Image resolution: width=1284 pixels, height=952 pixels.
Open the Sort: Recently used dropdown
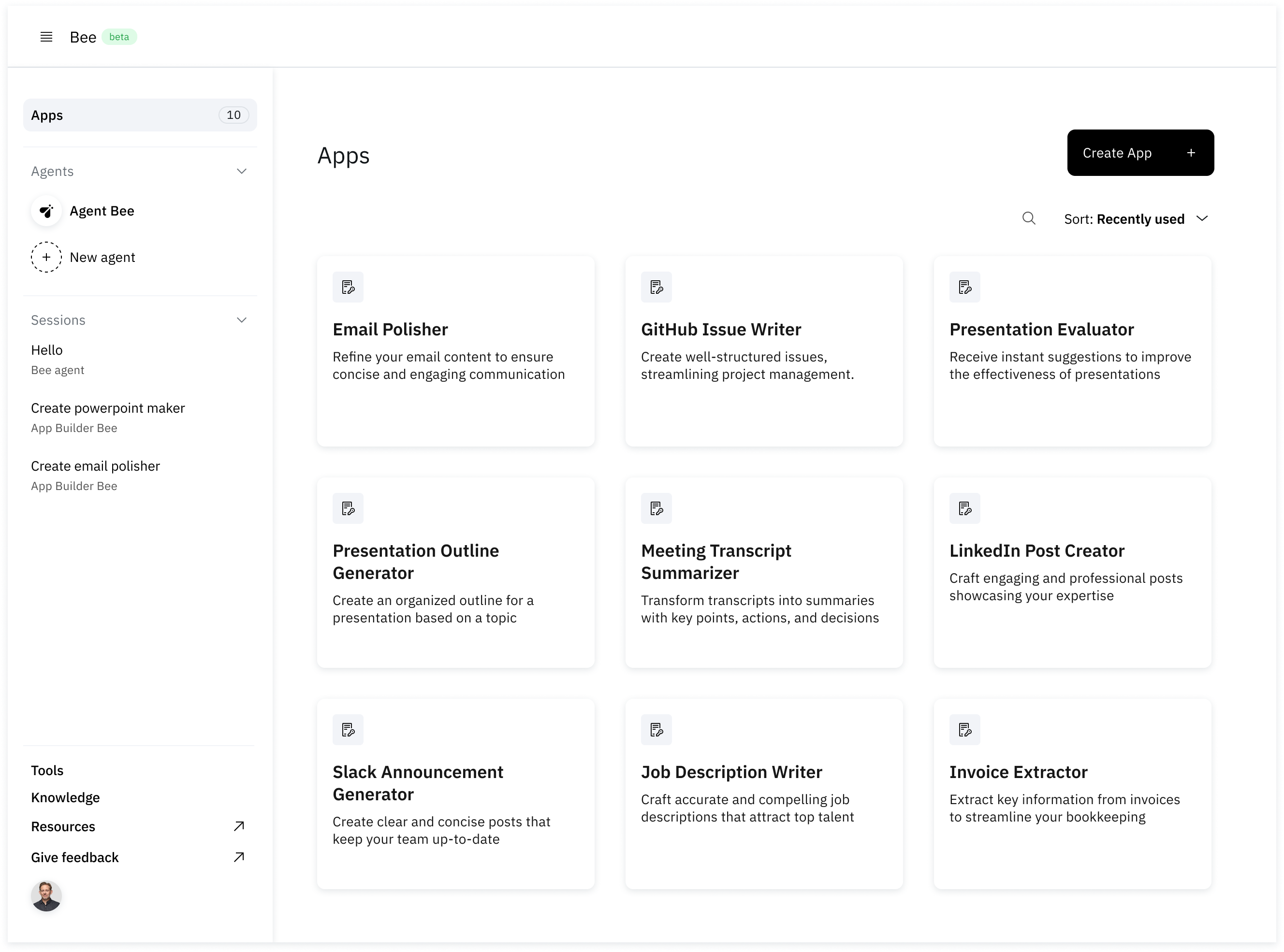pos(1136,218)
